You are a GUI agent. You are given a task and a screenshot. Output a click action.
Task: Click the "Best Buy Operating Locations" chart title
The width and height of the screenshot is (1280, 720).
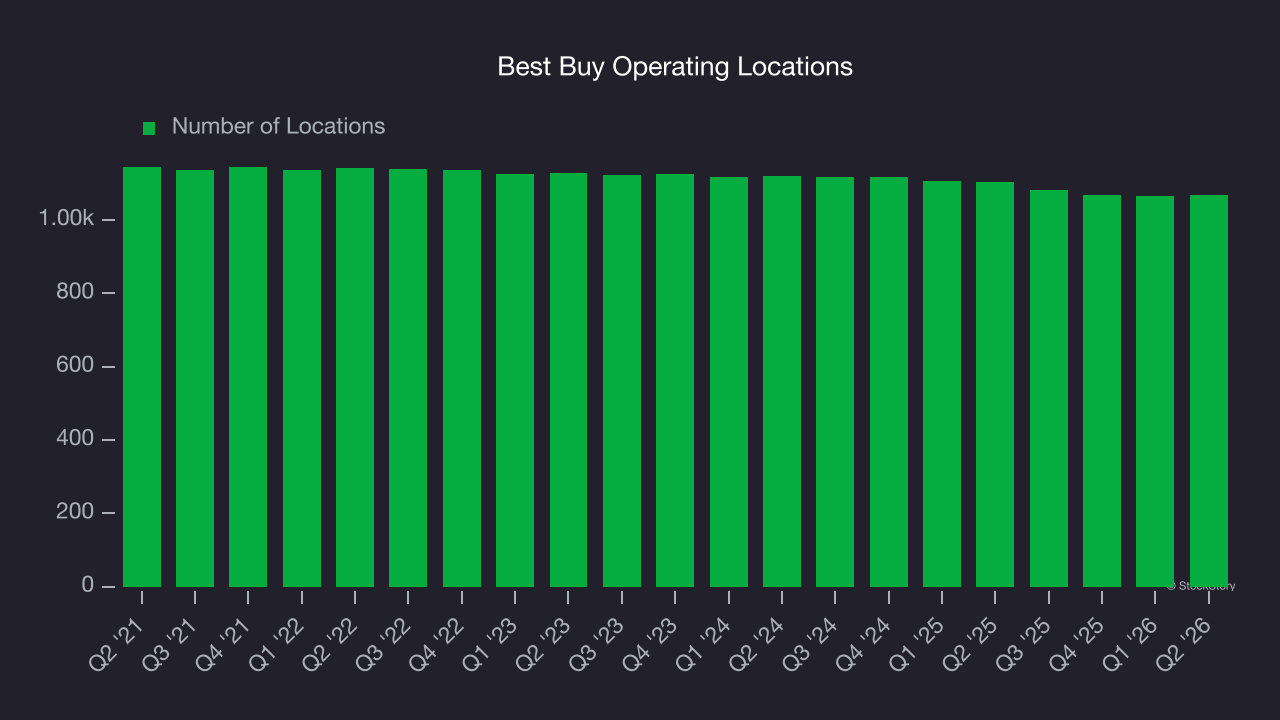[675, 67]
